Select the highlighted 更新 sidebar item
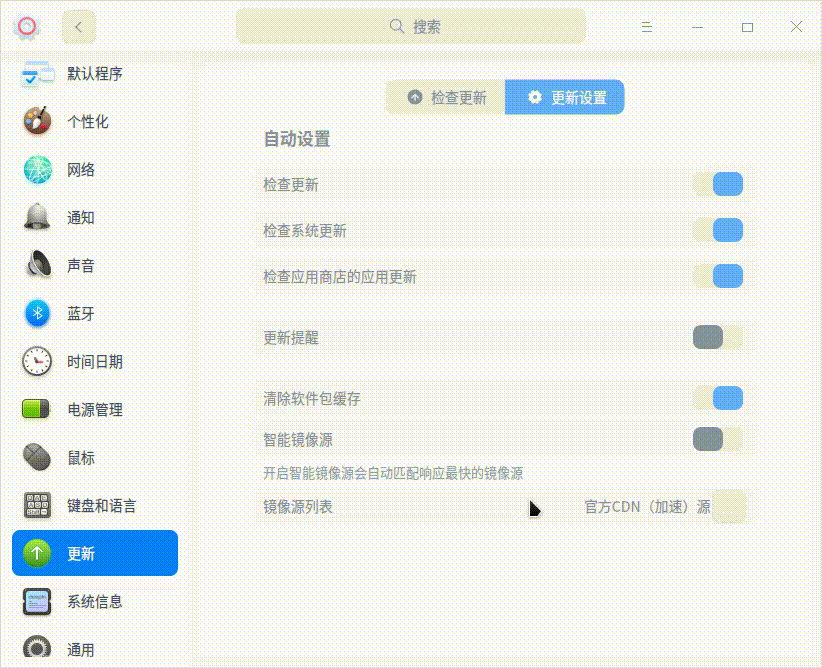 [x=95, y=553]
